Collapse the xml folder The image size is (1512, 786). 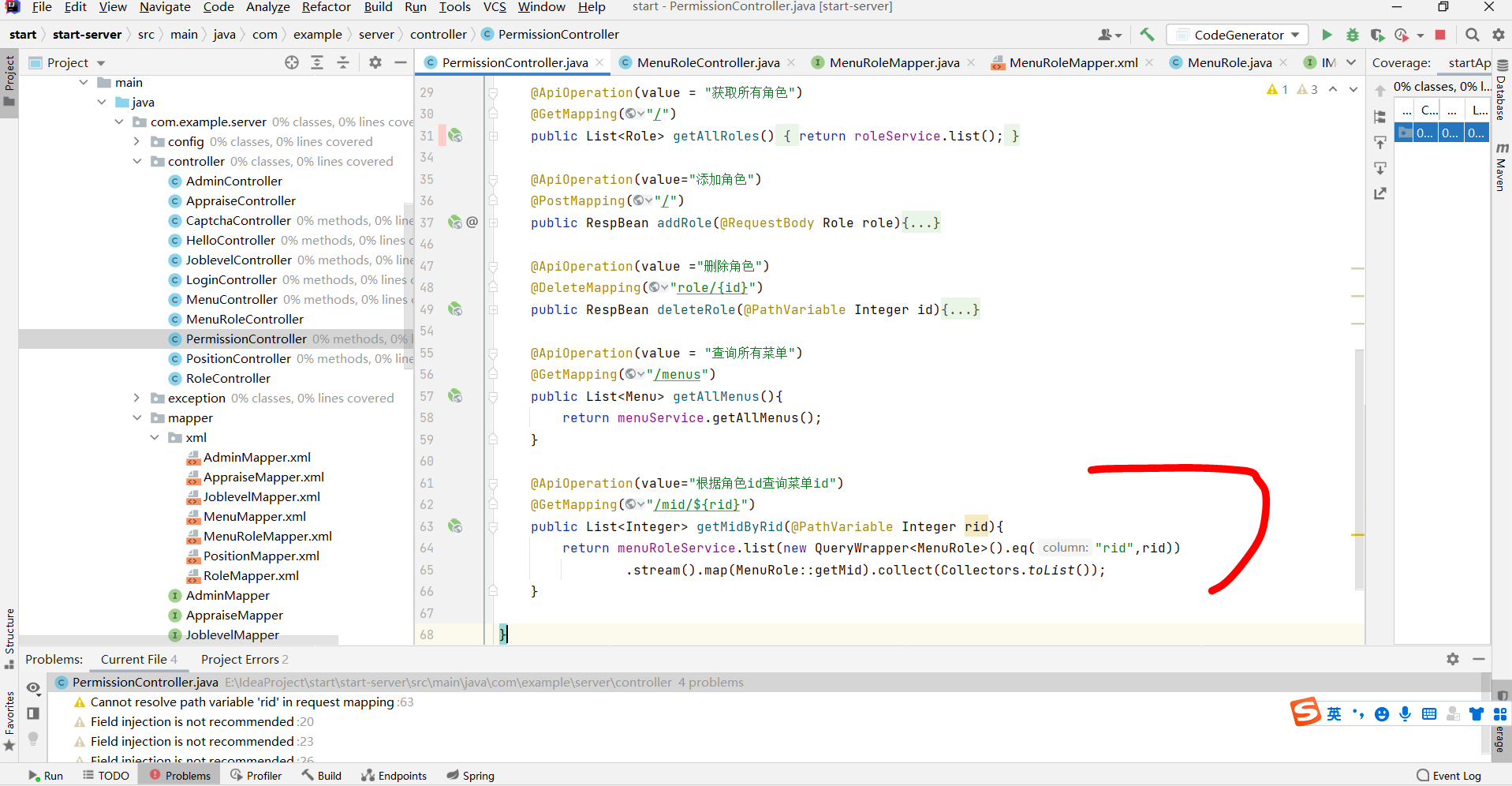pyautogui.click(x=155, y=437)
